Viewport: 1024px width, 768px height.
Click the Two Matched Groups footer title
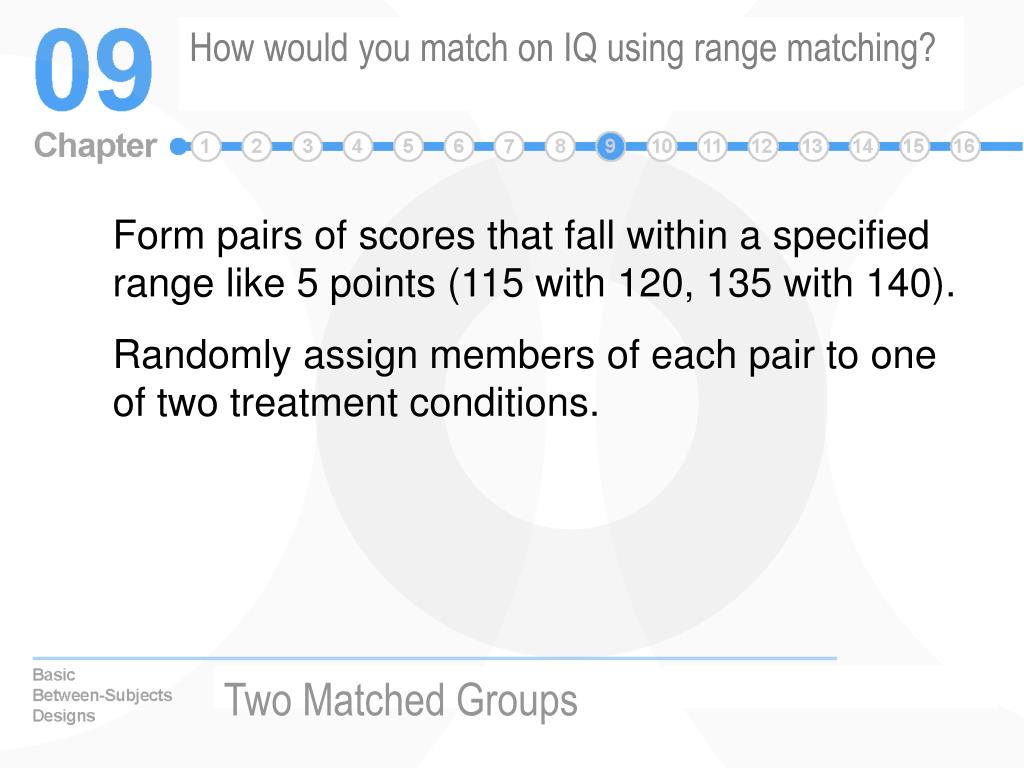(x=401, y=701)
